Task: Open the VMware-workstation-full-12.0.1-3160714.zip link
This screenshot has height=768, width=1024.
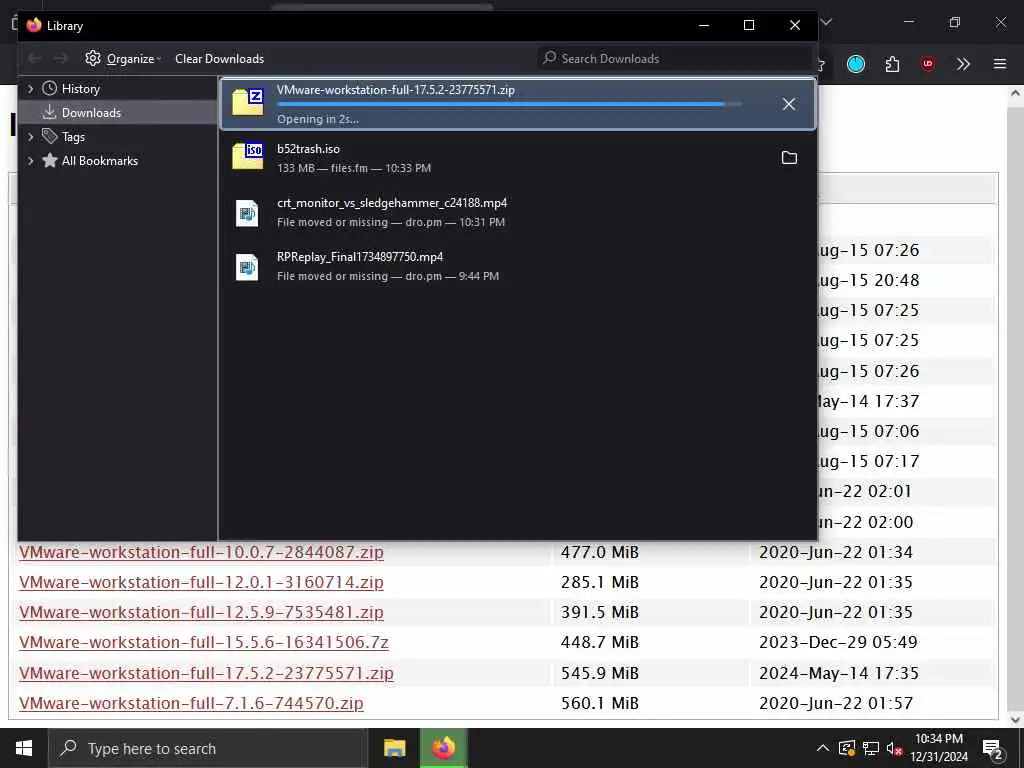Action: [x=201, y=583]
